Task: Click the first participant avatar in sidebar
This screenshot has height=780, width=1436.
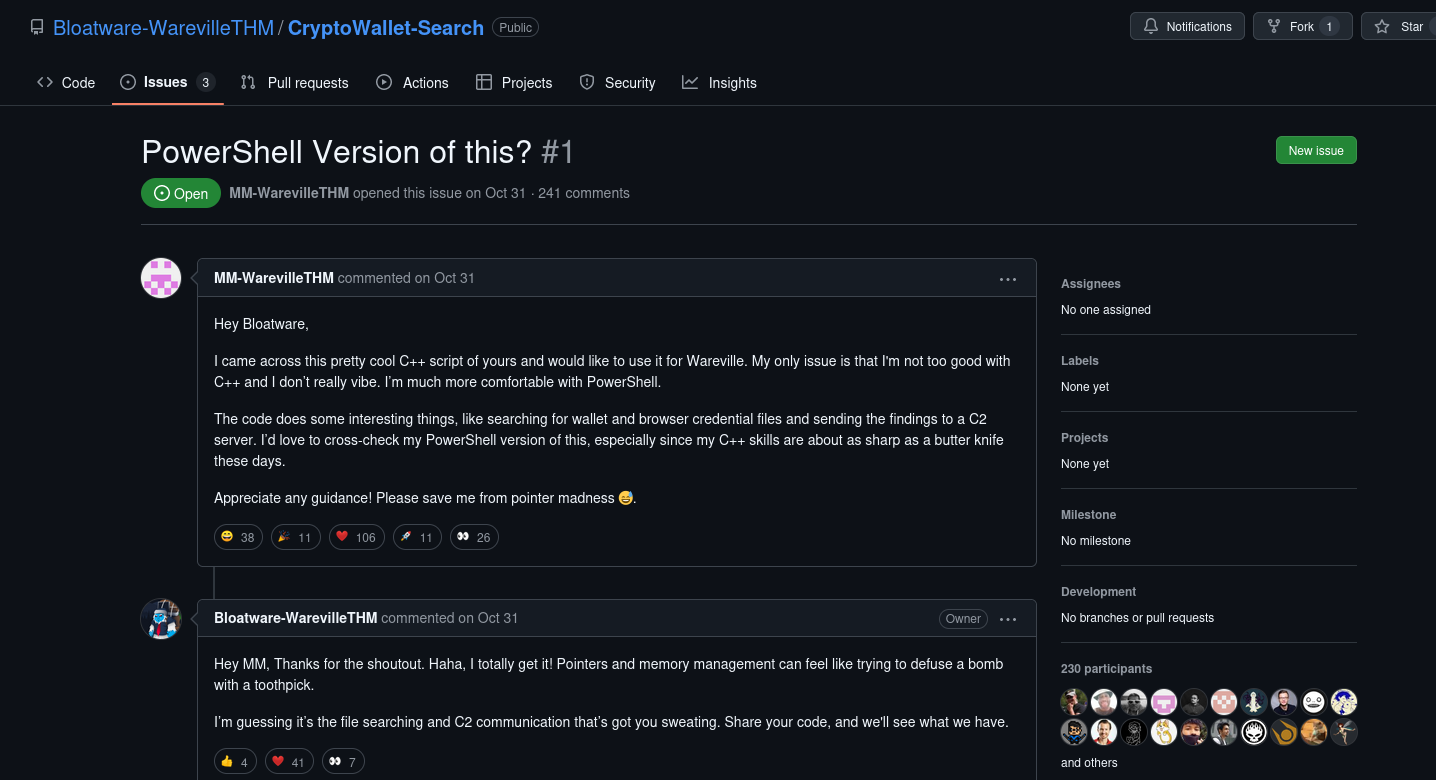Action: coord(1074,701)
